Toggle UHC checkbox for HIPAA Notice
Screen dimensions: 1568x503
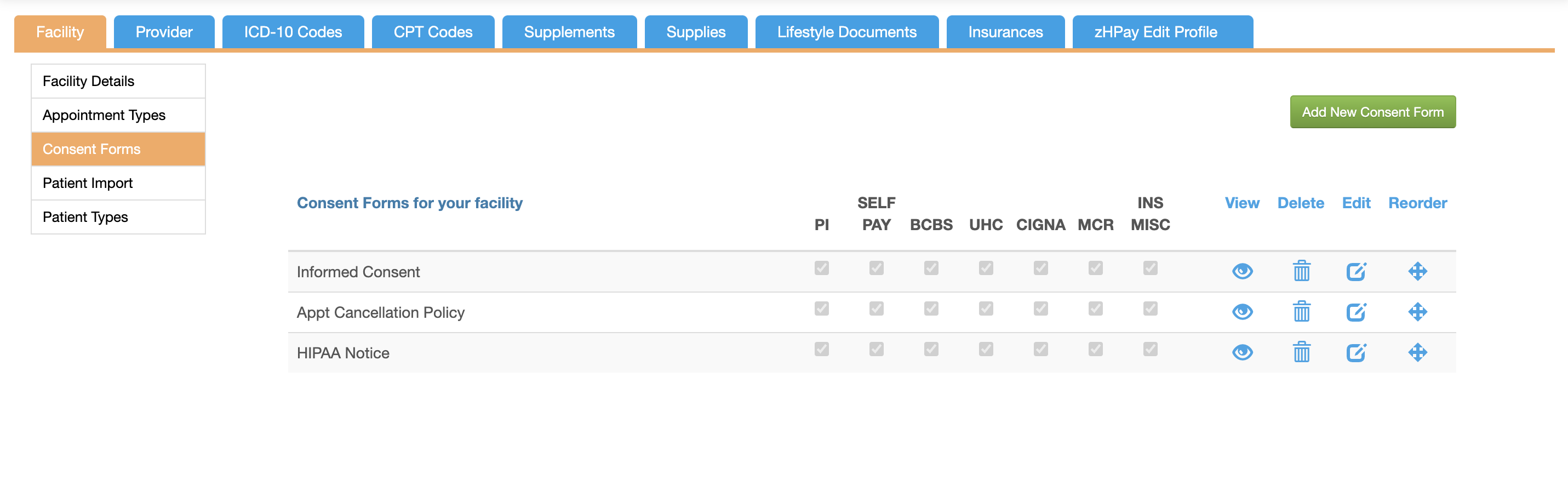(x=986, y=349)
